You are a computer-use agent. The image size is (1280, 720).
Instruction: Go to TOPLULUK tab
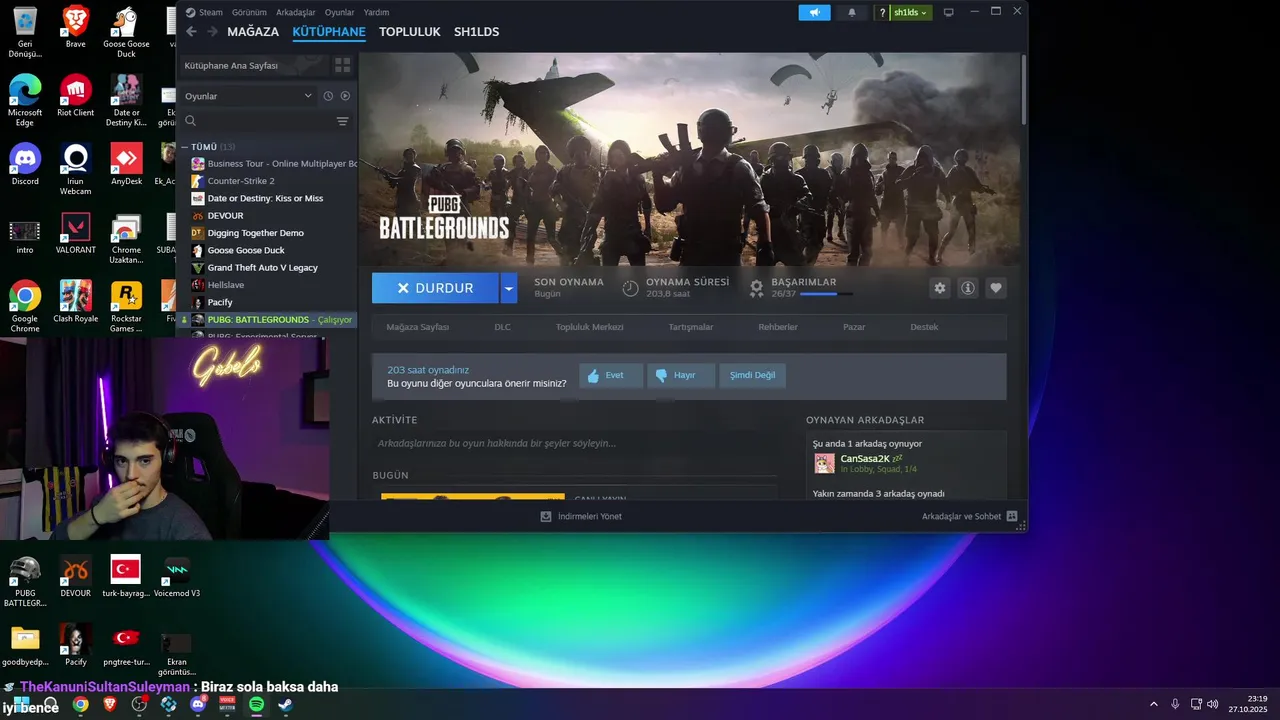(x=410, y=32)
